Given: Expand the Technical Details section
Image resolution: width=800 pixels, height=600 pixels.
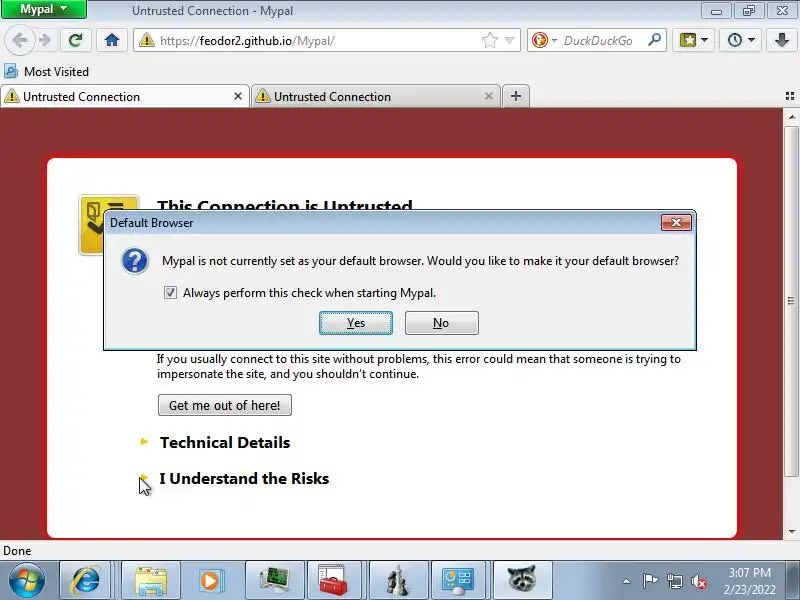Looking at the screenshot, I should [224, 442].
